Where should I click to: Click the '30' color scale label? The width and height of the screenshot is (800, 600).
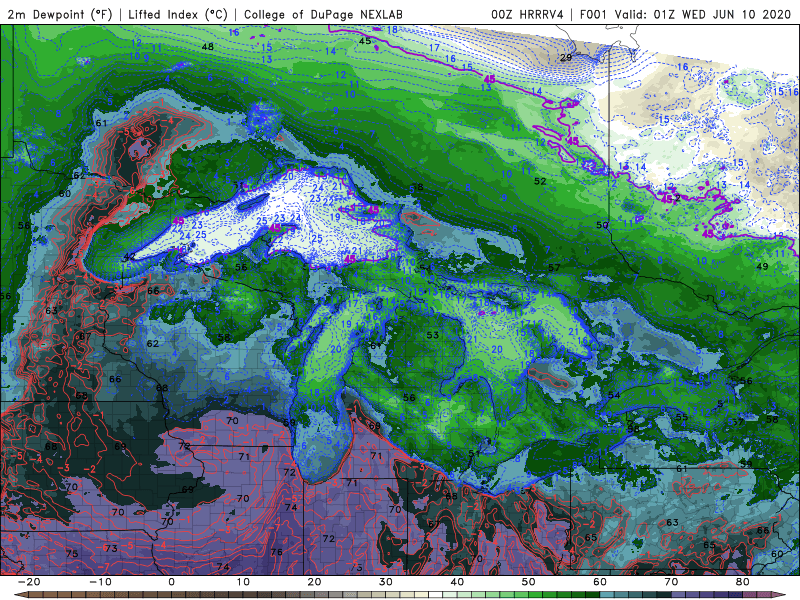coord(386,582)
